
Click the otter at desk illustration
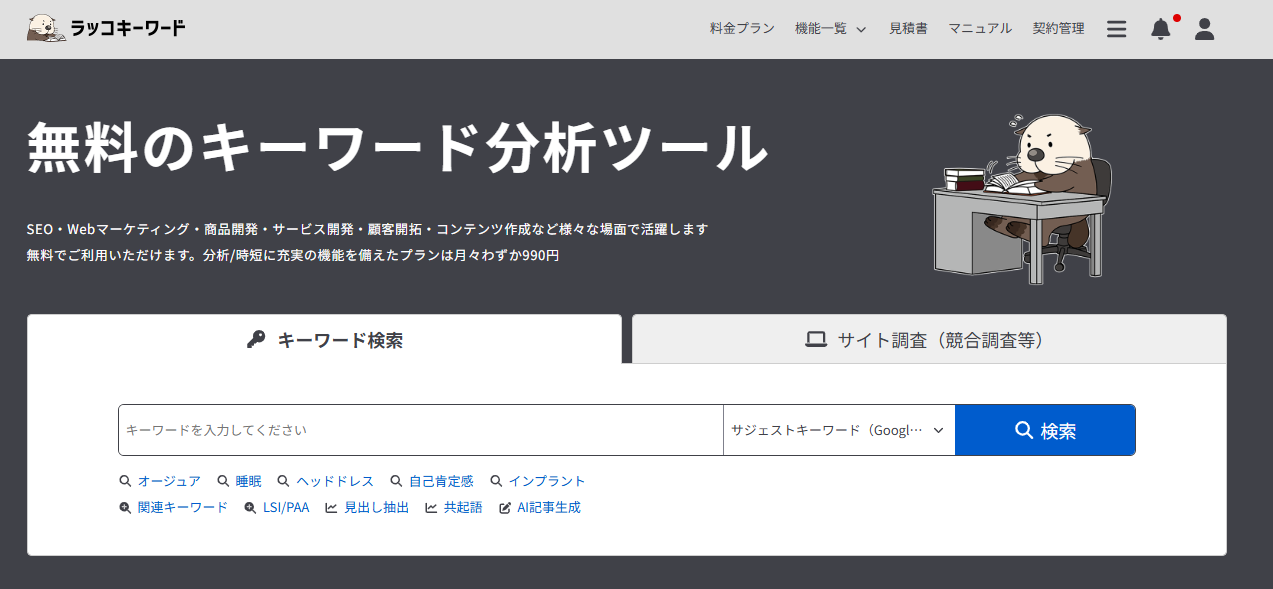1022,195
